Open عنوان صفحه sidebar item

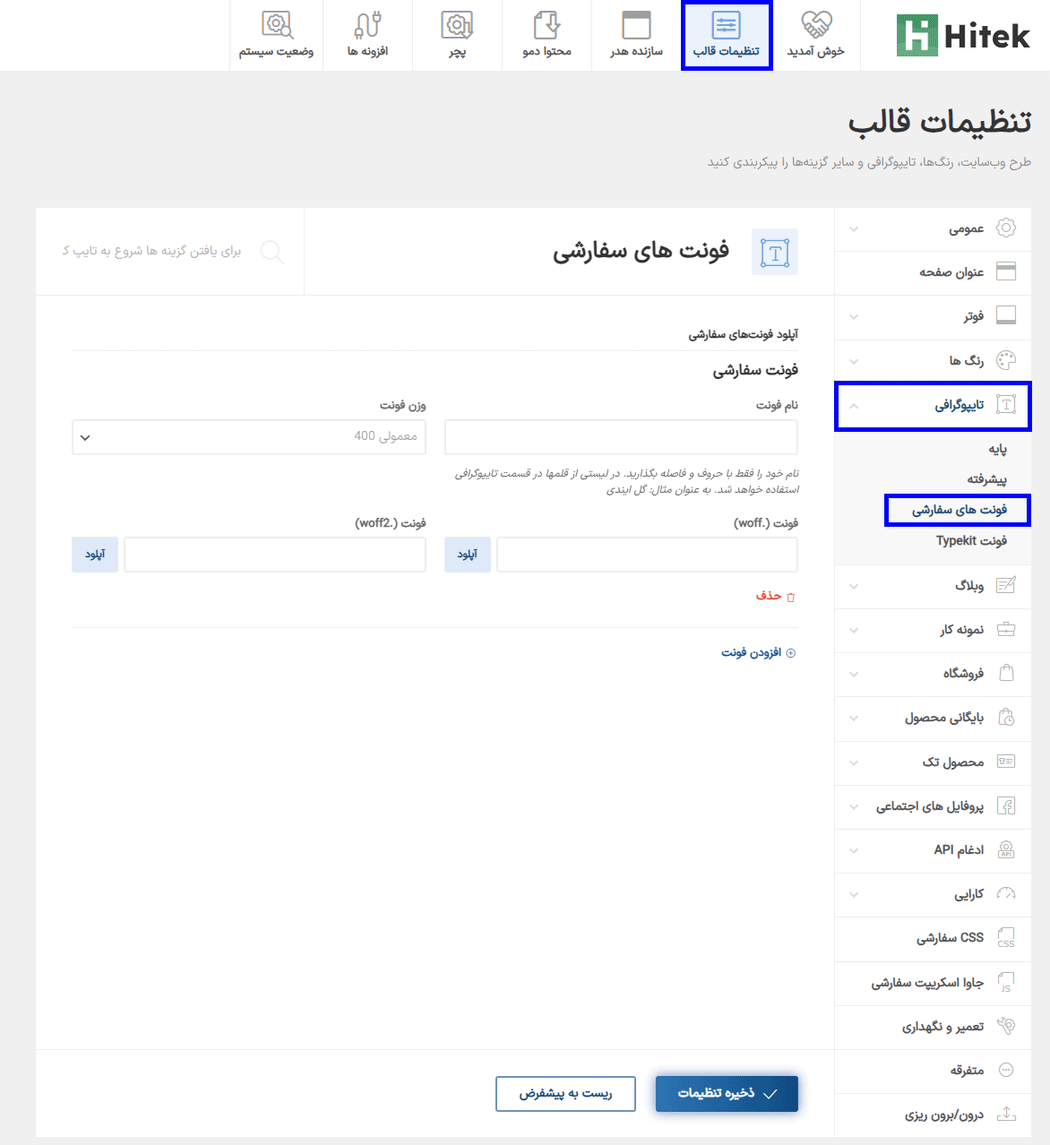pos(932,272)
